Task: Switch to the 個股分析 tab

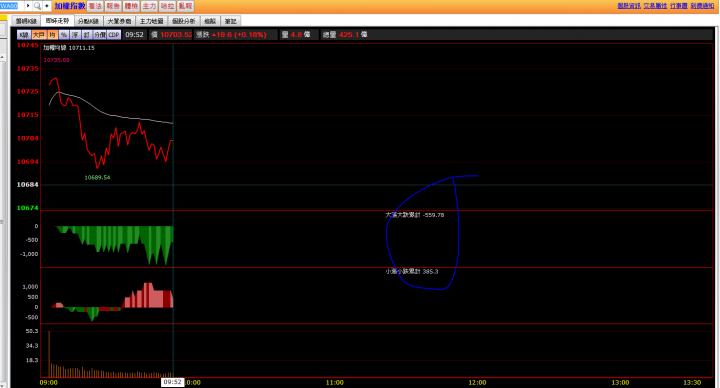Action: click(x=184, y=21)
